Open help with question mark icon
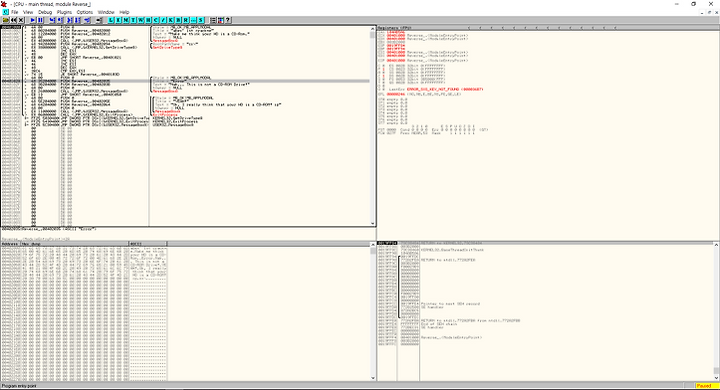This screenshot has height=390, width=720. tap(228, 20)
